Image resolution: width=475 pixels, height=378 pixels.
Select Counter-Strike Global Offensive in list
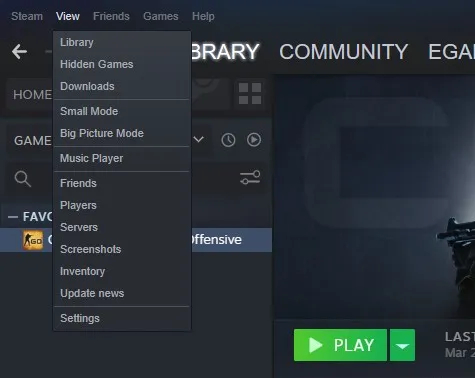click(136, 240)
